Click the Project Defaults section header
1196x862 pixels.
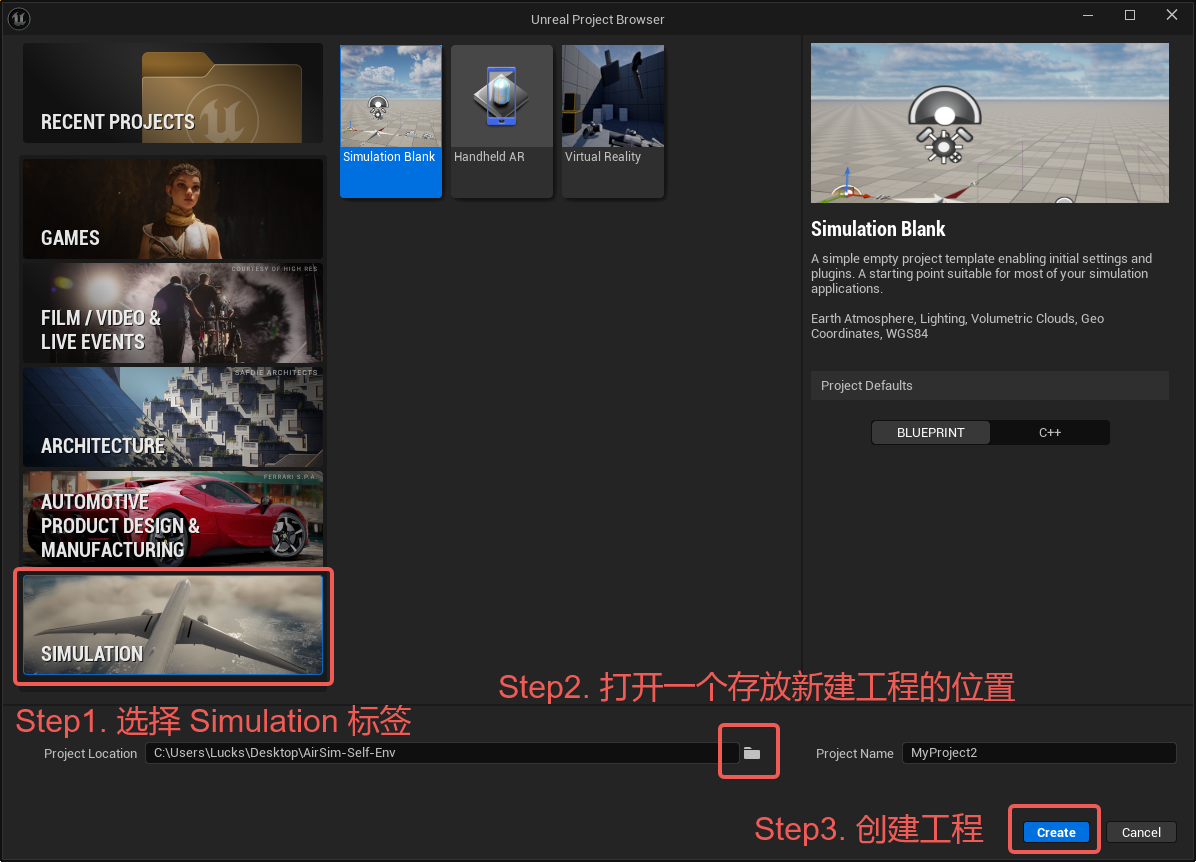(x=989, y=385)
